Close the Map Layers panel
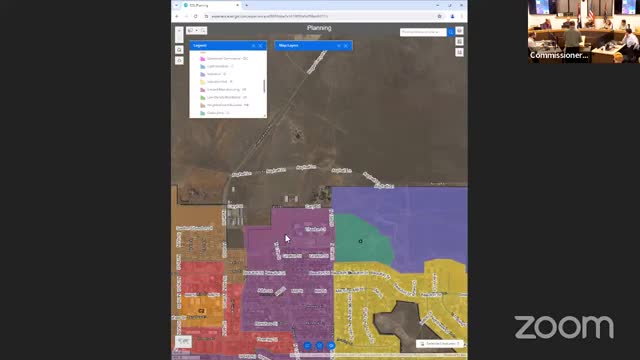The image size is (640, 360). (346, 46)
